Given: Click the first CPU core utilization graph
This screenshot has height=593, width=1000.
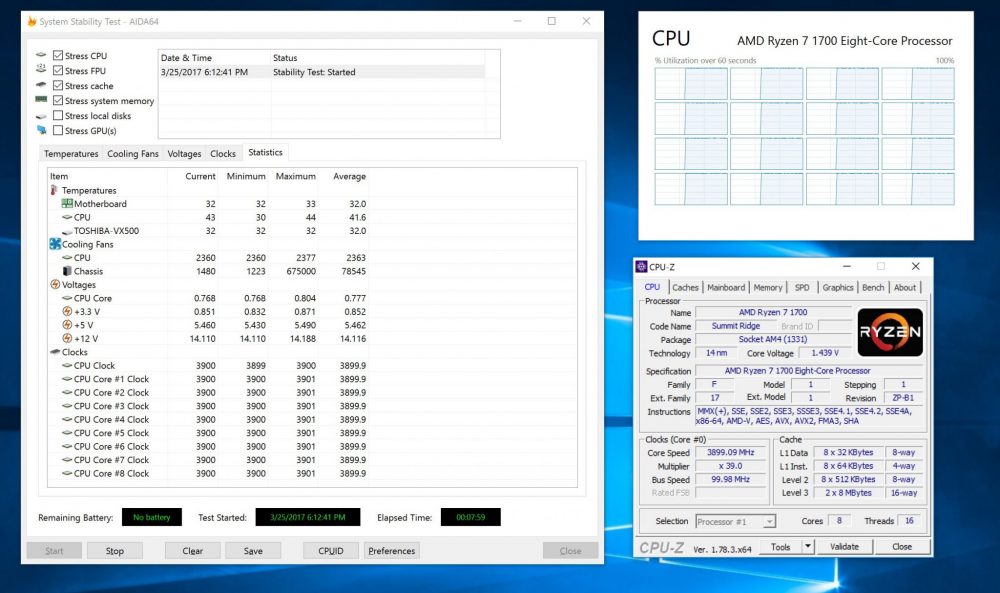Looking at the screenshot, I should pyautogui.click(x=691, y=84).
